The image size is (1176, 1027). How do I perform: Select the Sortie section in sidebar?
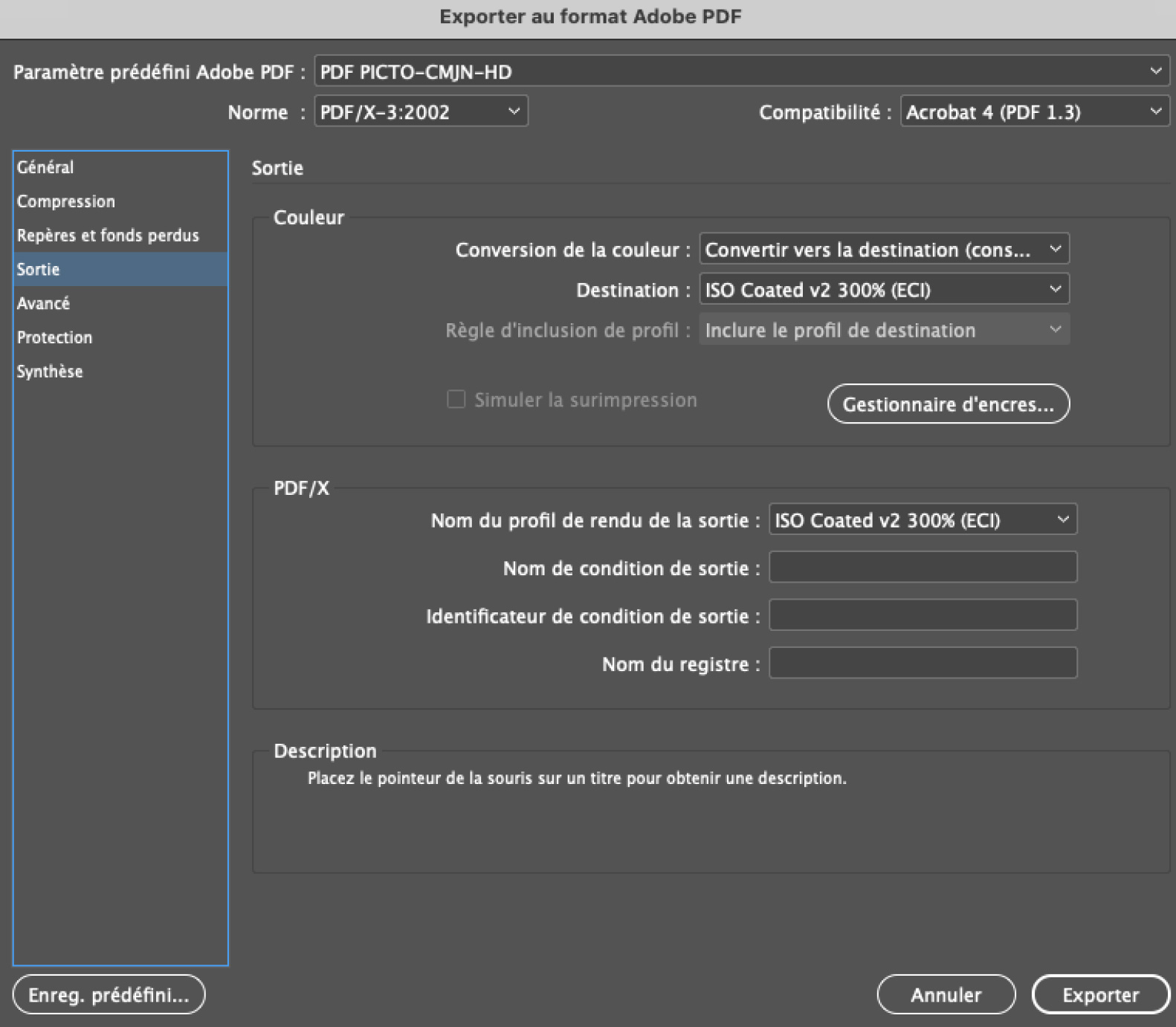click(x=39, y=270)
